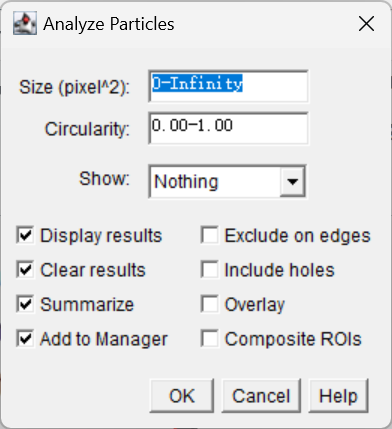Uncheck Add to Manager

click(25, 339)
